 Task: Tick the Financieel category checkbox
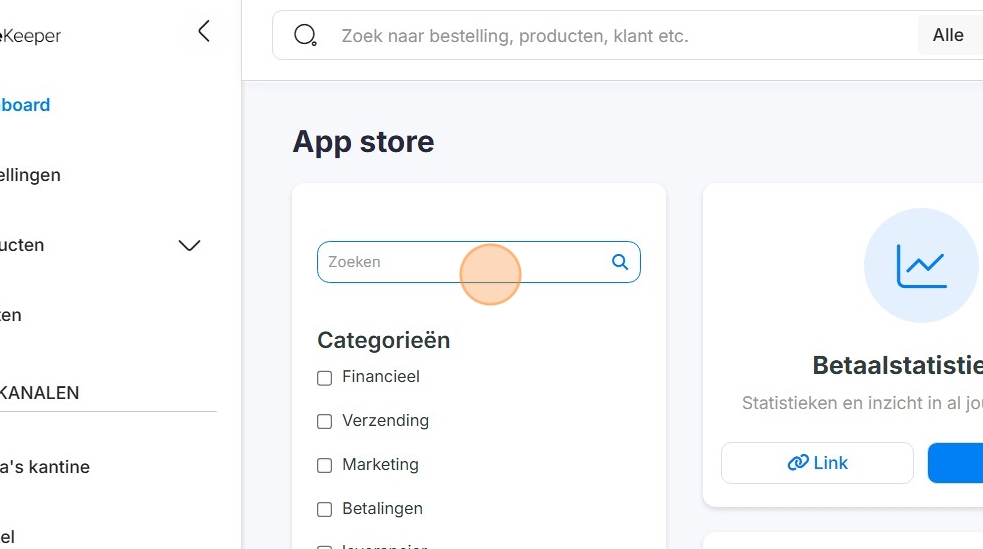[324, 378]
